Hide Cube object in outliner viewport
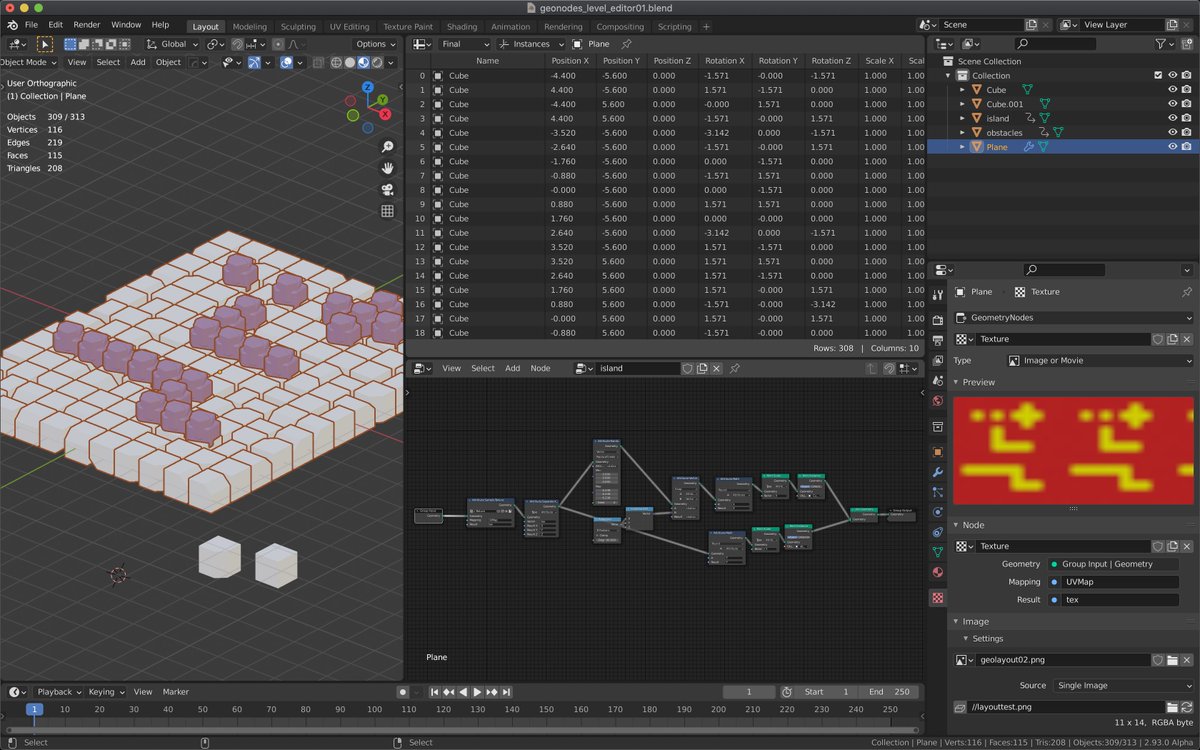The image size is (1200, 750). (1172, 90)
